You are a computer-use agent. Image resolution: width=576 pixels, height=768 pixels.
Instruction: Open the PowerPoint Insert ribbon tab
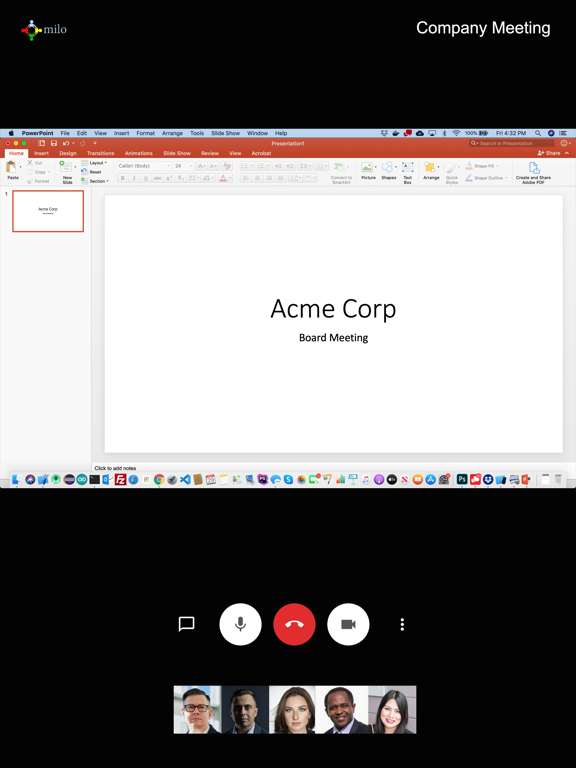(41, 153)
